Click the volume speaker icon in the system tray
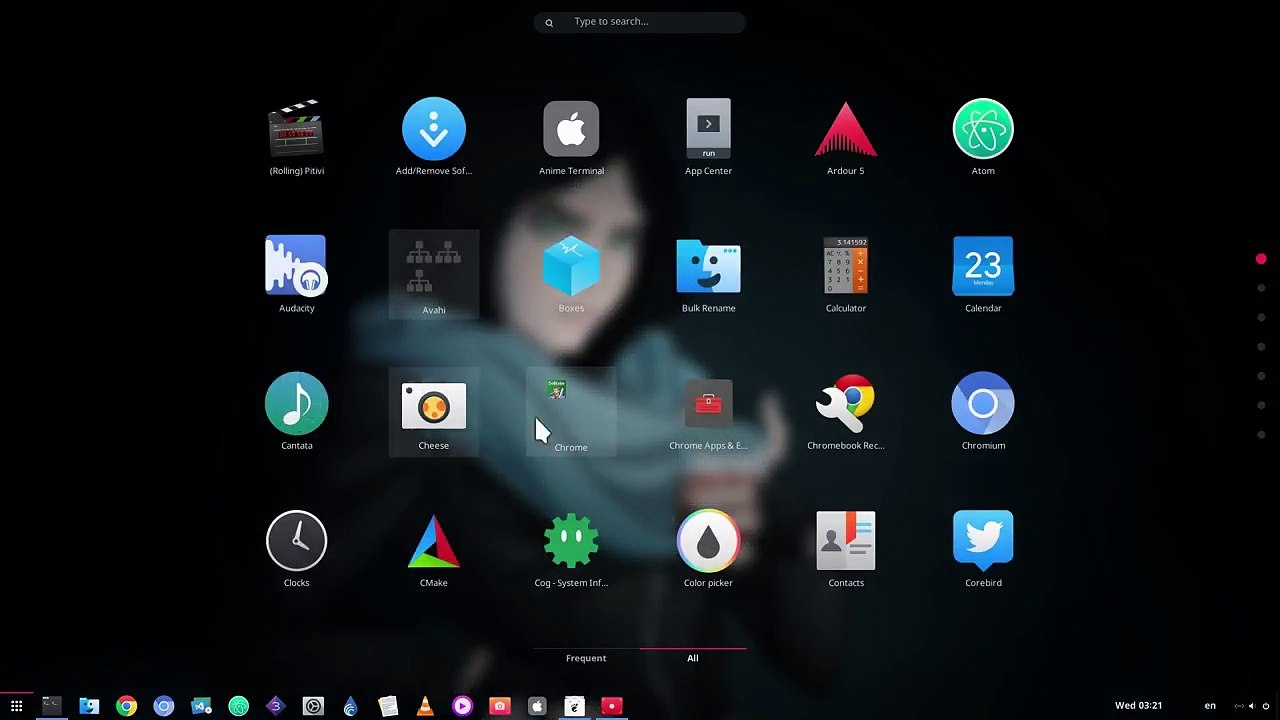The image size is (1280, 720). point(1251,706)
